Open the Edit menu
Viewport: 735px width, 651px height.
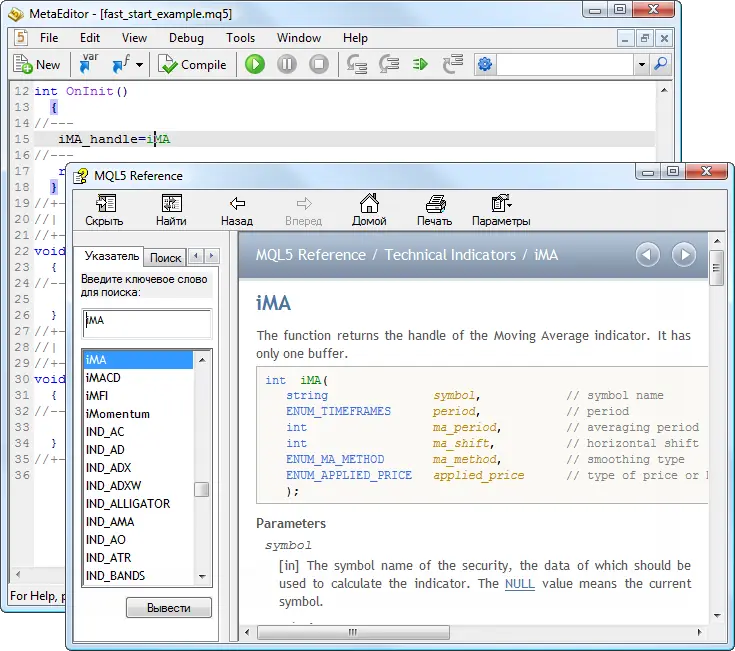coord(90,38)
